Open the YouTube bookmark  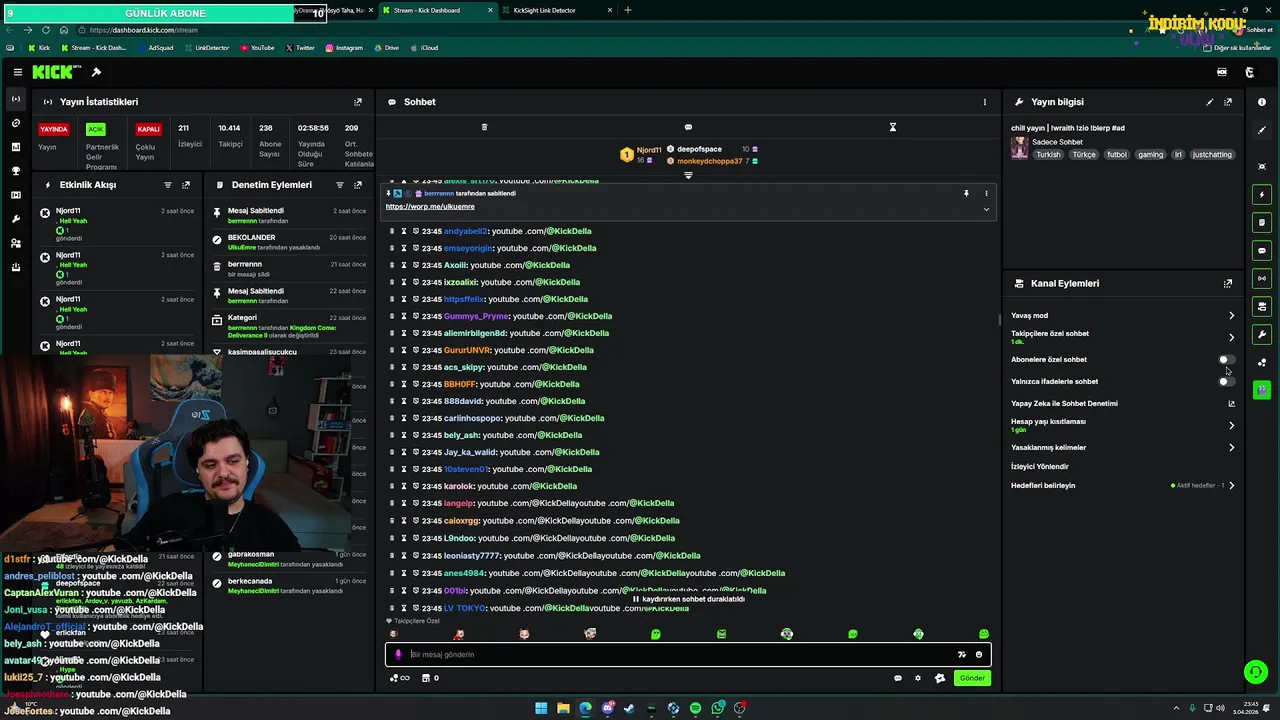[257, 48]
